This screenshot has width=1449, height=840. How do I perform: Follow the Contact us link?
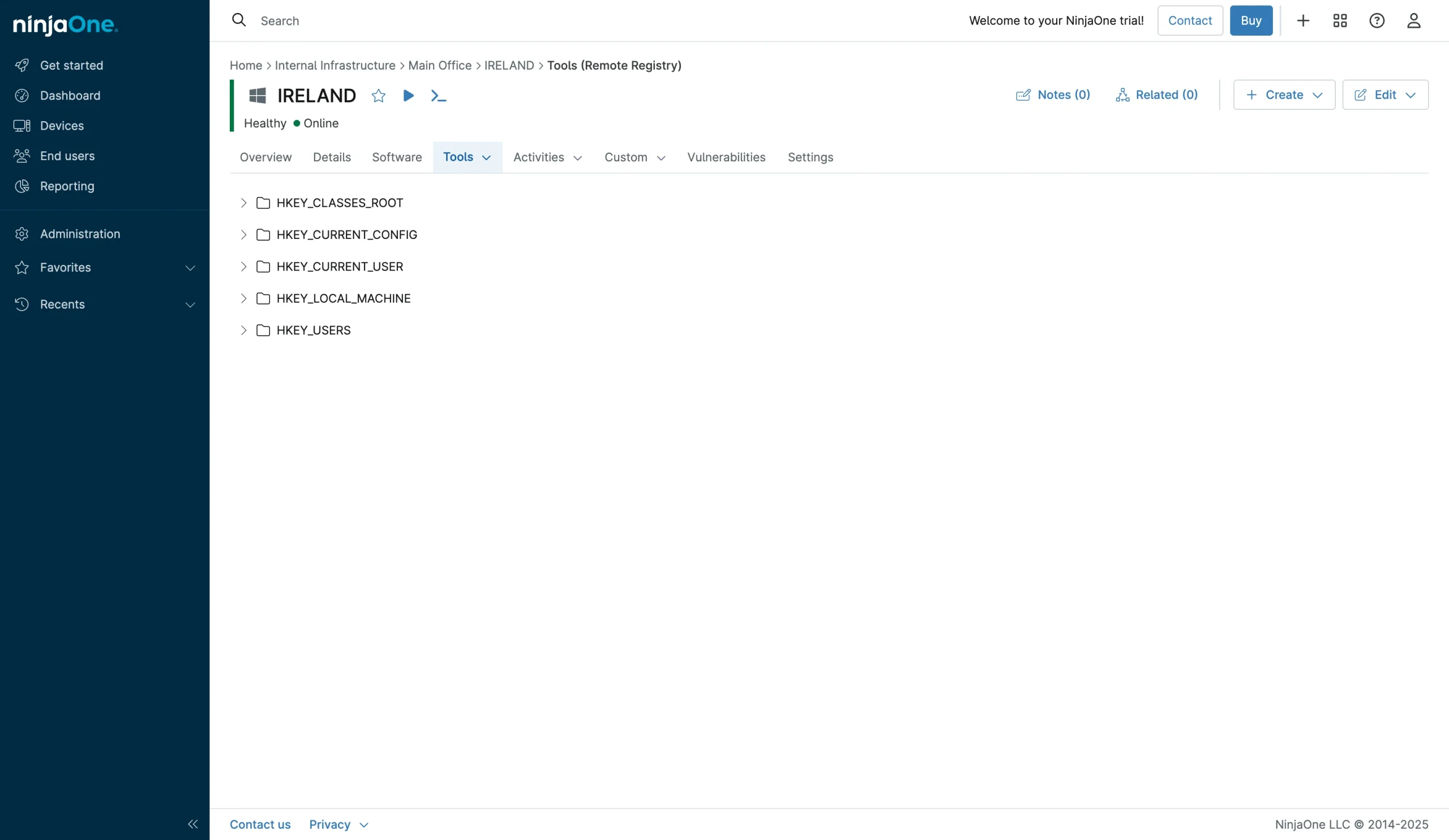coord(260,825)
